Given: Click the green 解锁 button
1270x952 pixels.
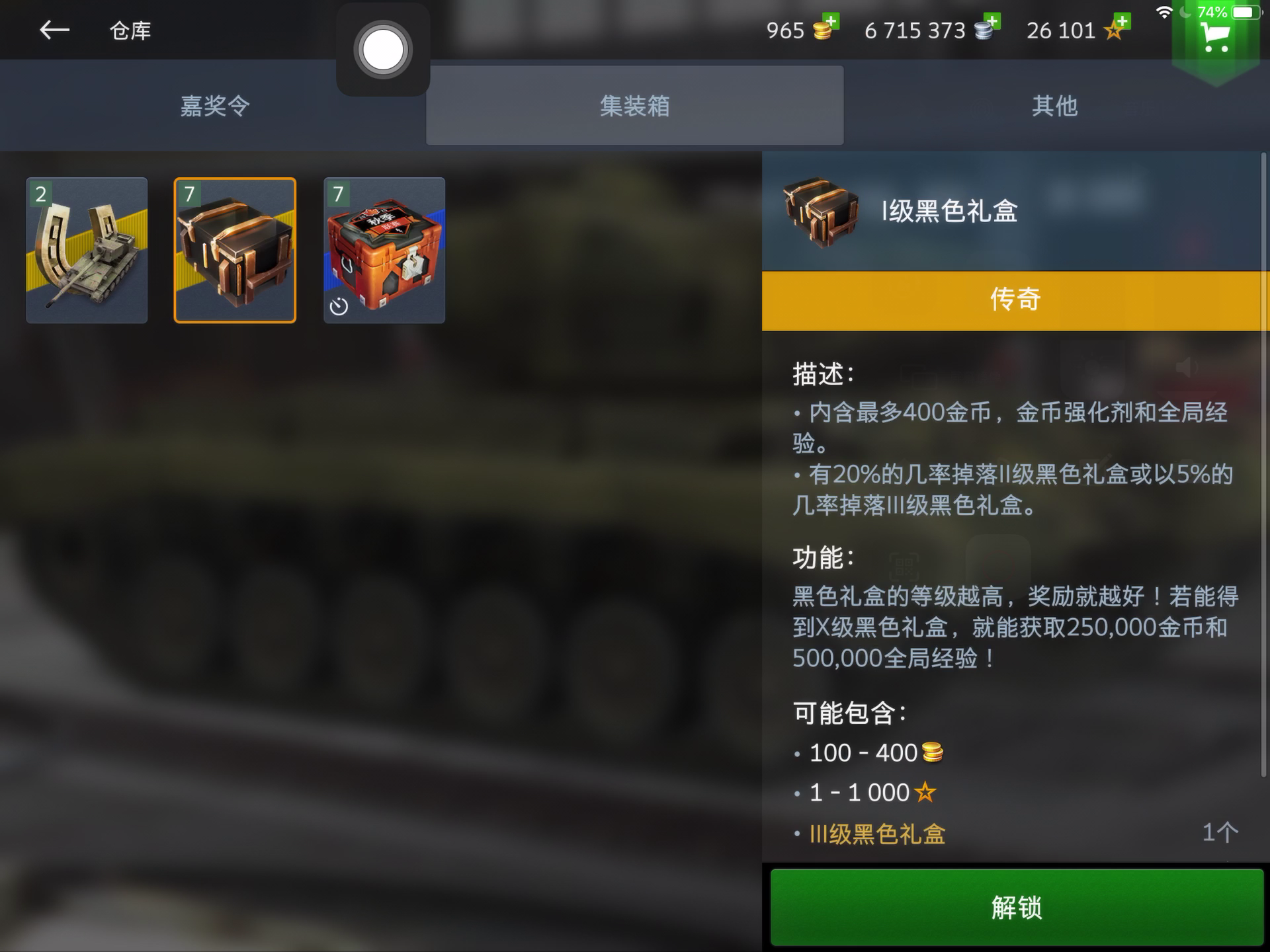Looking at the screenshot, I should (x=1017, y=907).
